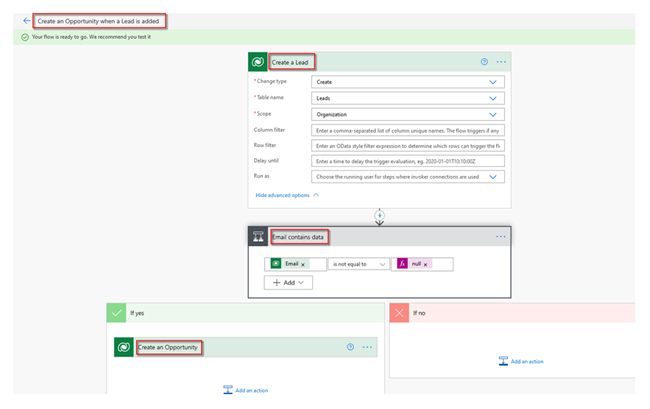Viewport: 650px width, 409px height.
Task: Insert a step using the plus connector arrow
Action: click(x=379, y=216)
